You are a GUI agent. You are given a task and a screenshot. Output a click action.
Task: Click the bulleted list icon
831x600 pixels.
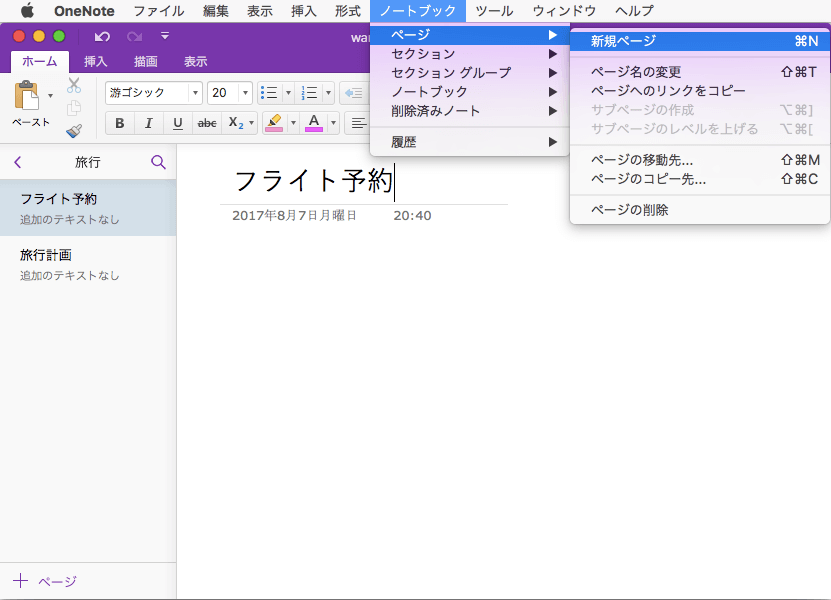point(268,93)
